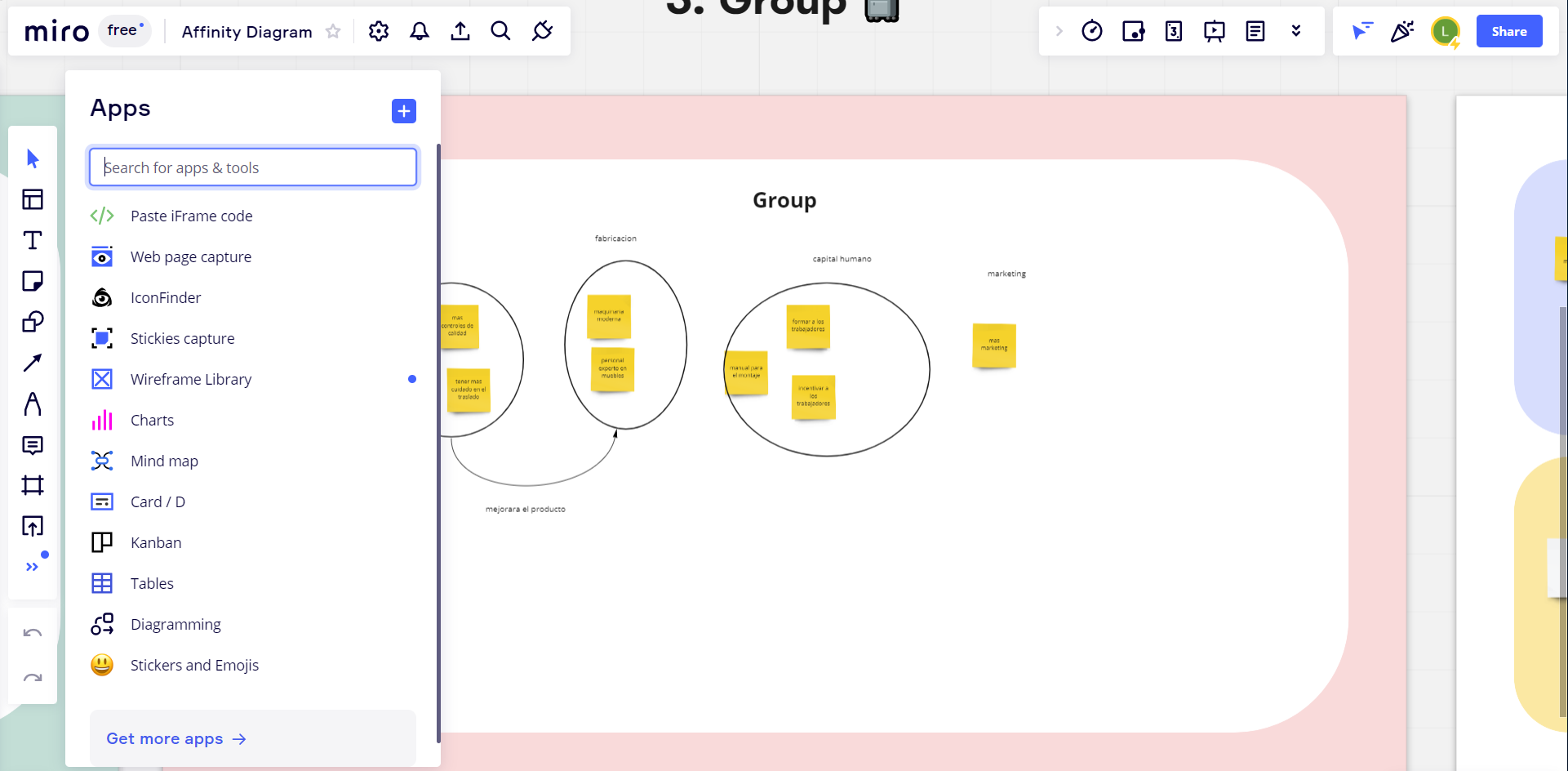This screenshot has width=1568, height=771.
Task: Go to the miro home logo
Action: coord(56,31)
